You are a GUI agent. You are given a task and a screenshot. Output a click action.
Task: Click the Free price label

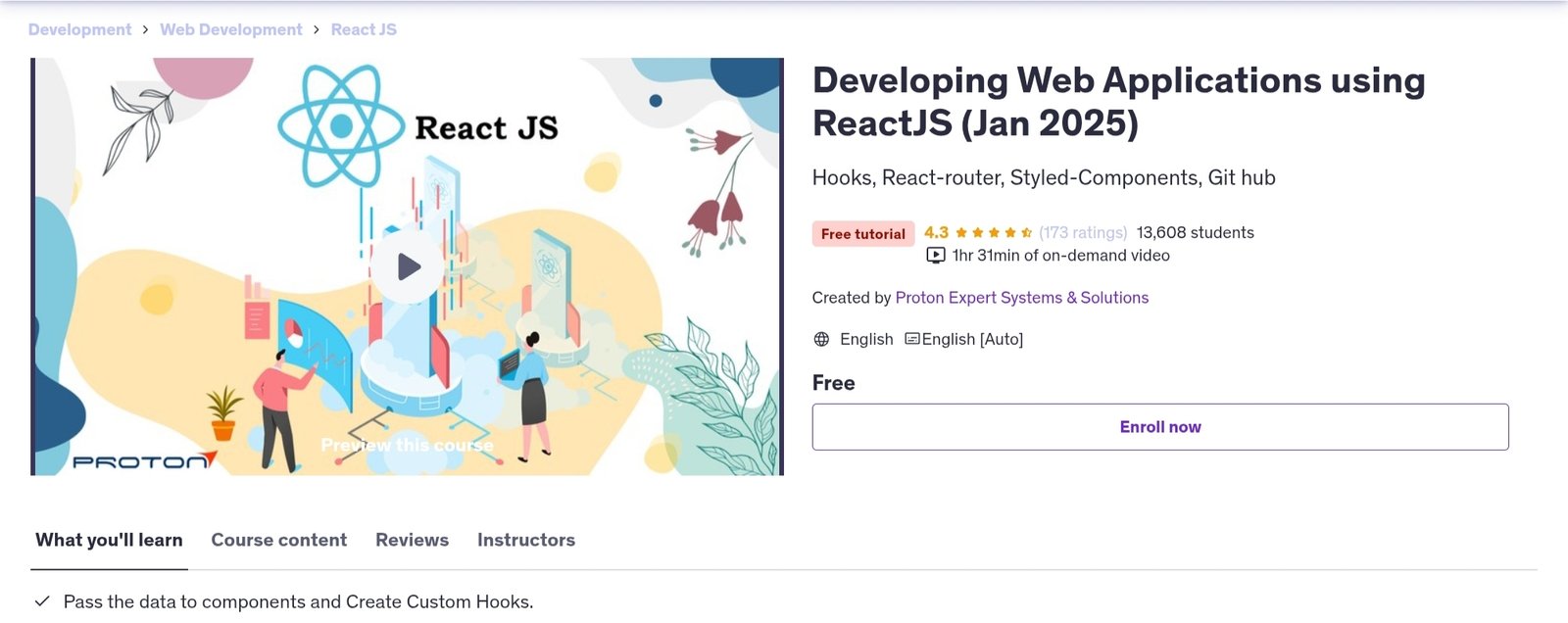pyautogui.click(x=834, y=383)
